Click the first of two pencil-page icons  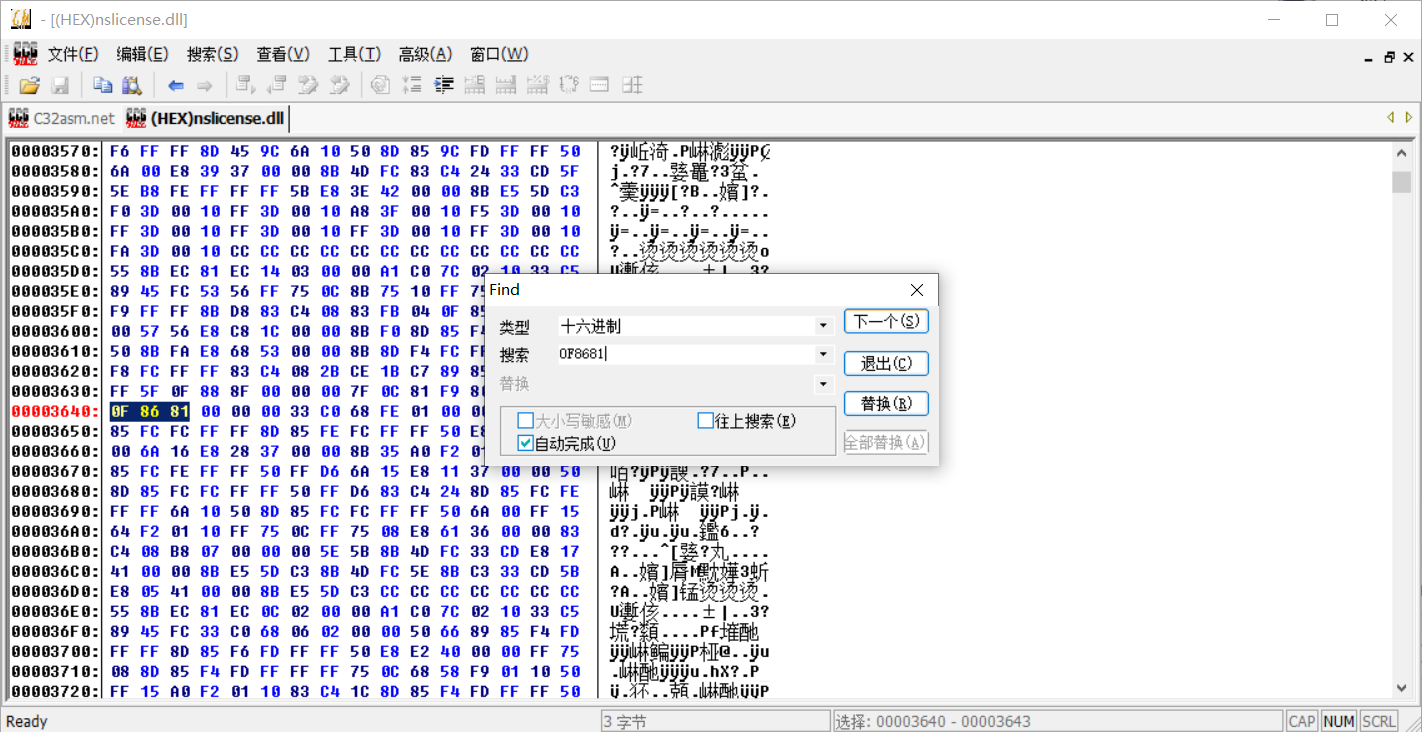tap(309, 85)
